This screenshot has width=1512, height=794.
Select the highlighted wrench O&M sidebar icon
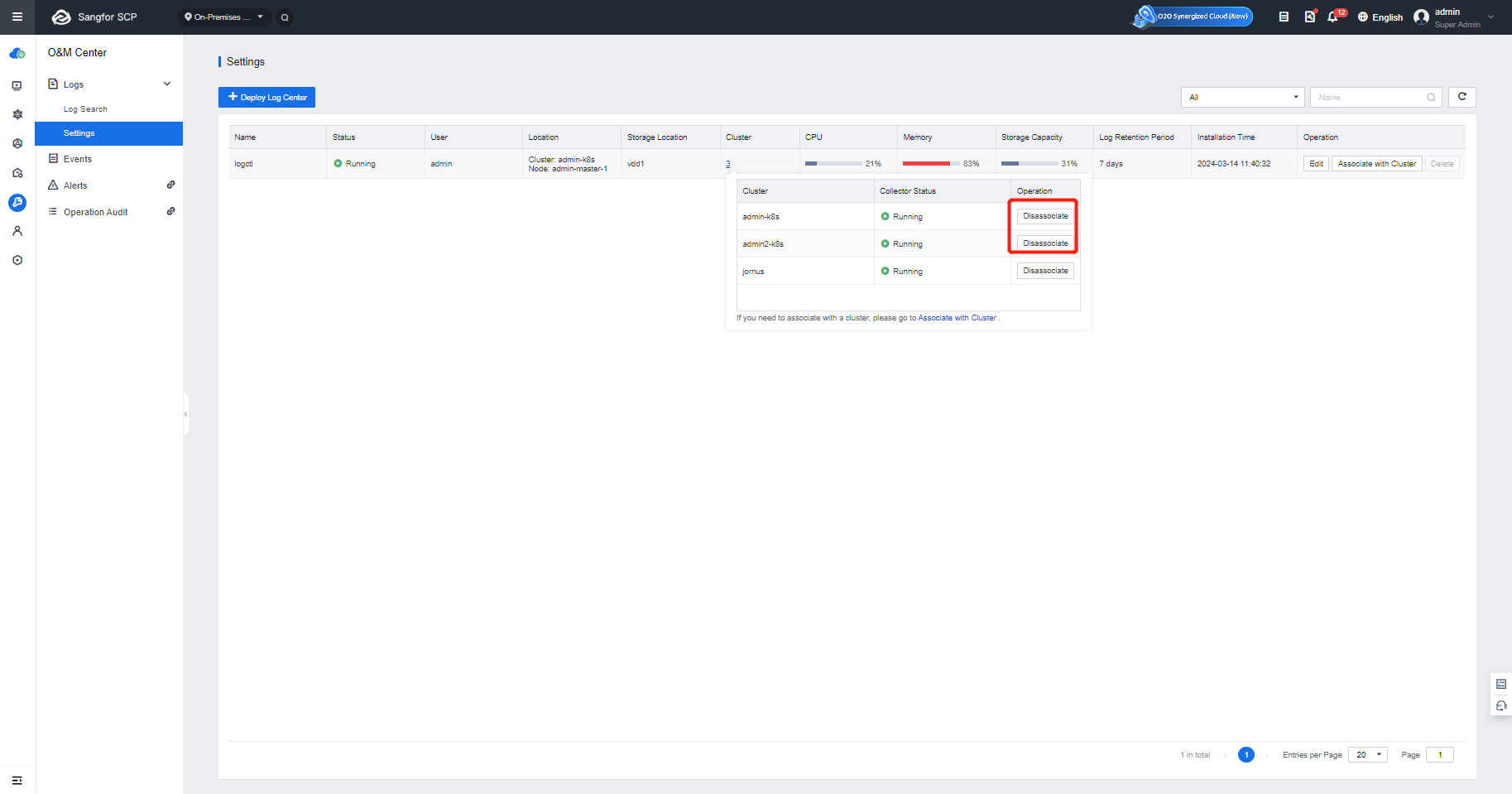pos(17,202)
